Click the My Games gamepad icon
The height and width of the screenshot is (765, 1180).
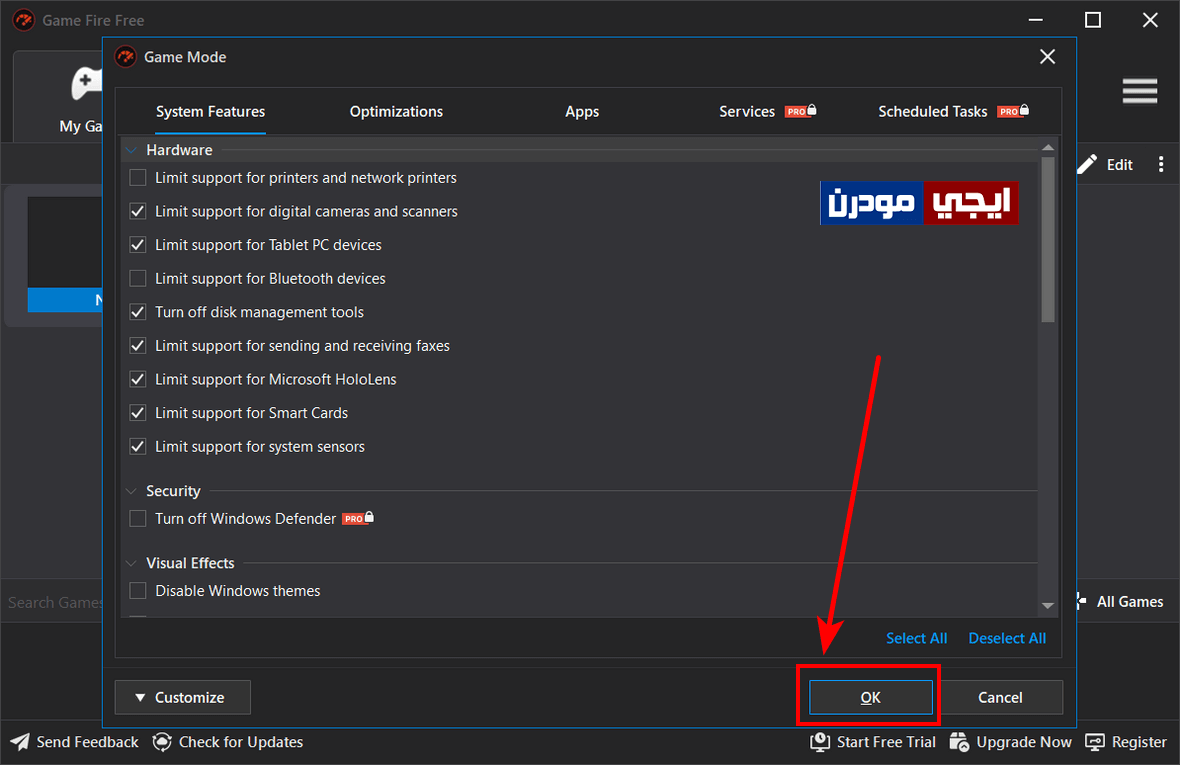click(x=86, y=83)
